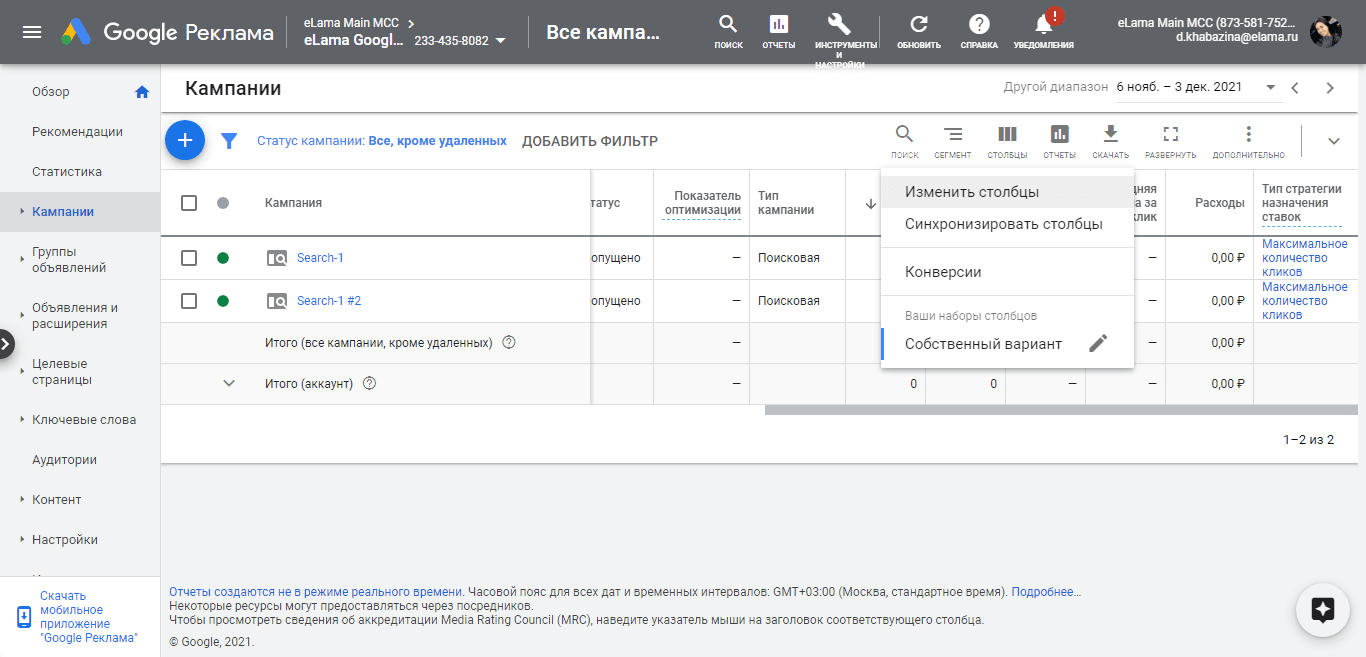The height and width of the screenshot is (657, 1366).
Task: Open the Search-1 #2 campaign link
Action: pyautogui.click(x=329, y=301)
